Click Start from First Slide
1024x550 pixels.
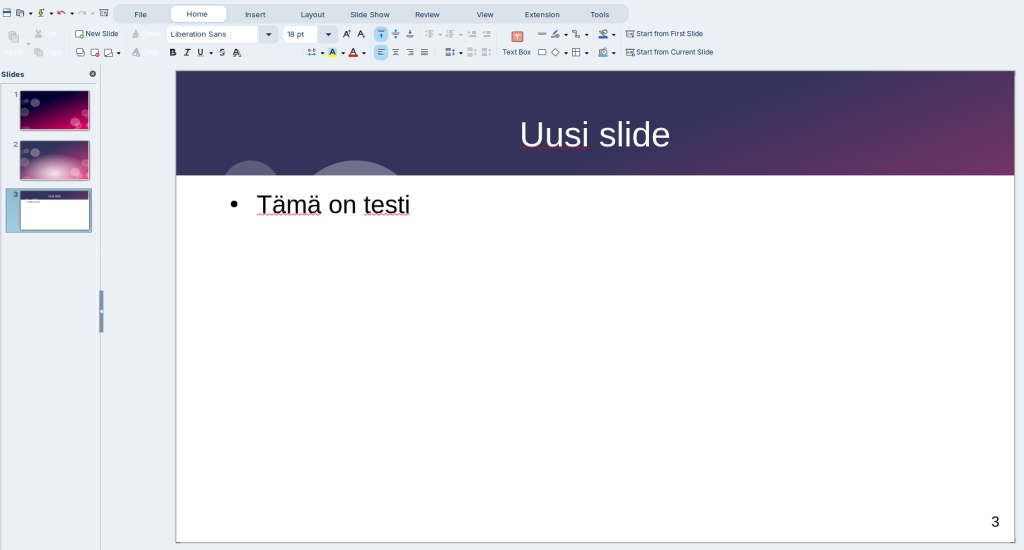664,34
